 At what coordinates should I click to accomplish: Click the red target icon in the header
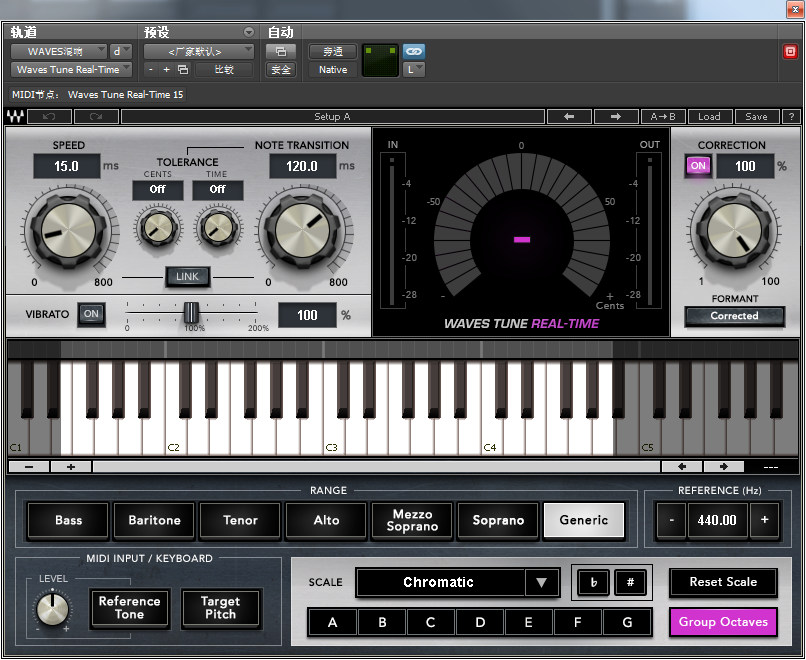[x=790, y=51]
